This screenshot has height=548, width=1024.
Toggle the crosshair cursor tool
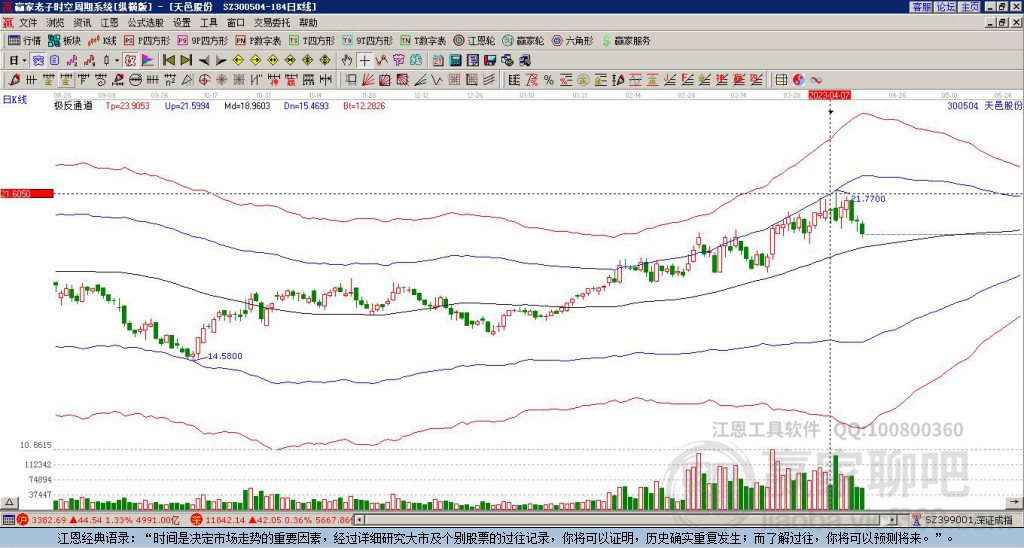[x=364, y=60]
